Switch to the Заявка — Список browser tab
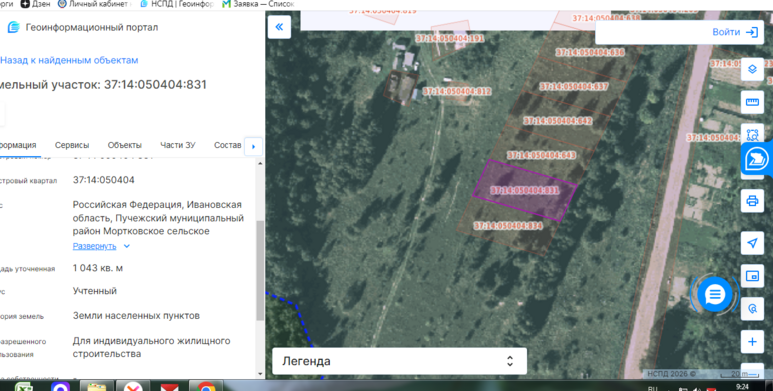773x391 pixels. [258, 4]
